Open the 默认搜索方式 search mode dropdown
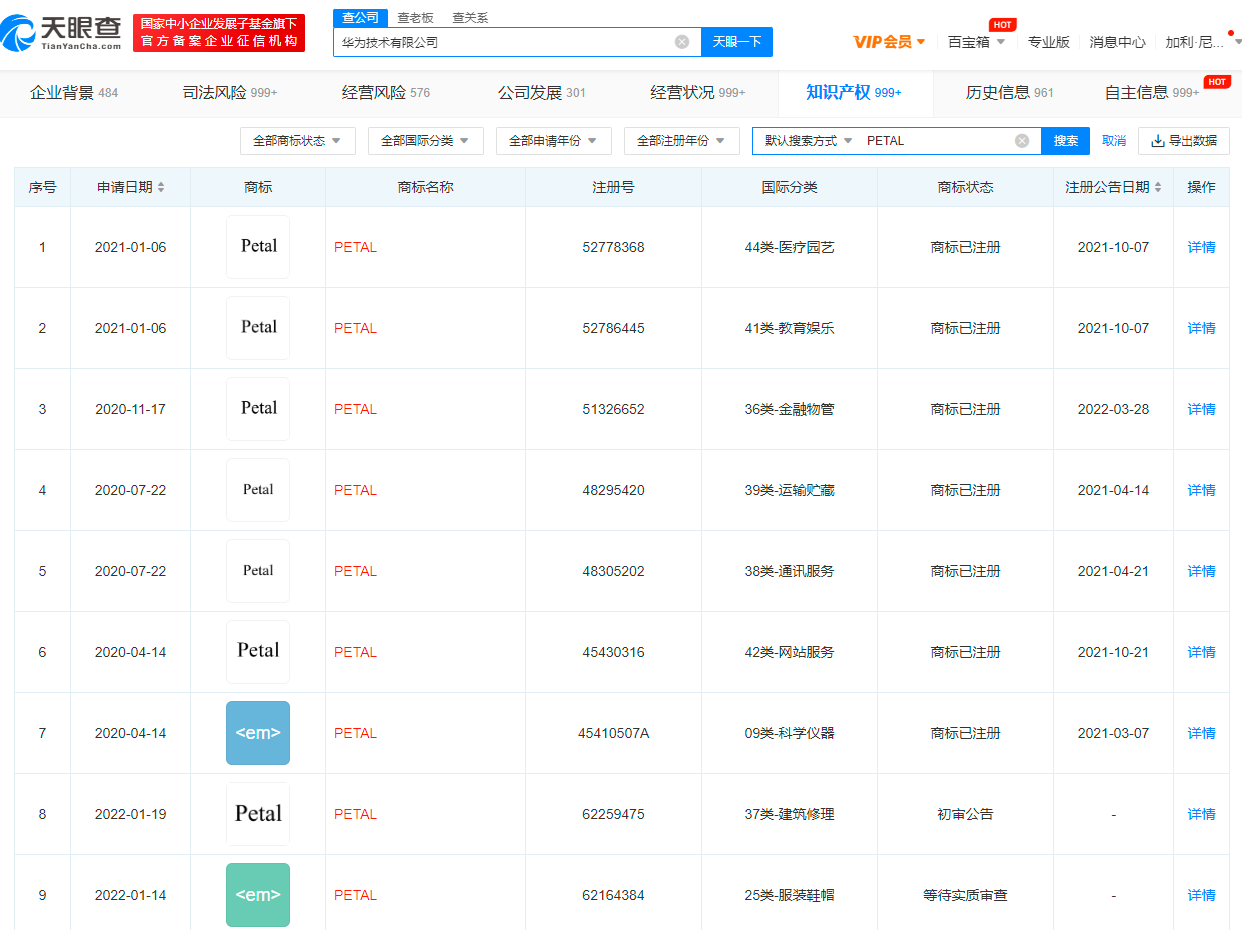This screenshot has height=930, width=1242. (808, 141)
